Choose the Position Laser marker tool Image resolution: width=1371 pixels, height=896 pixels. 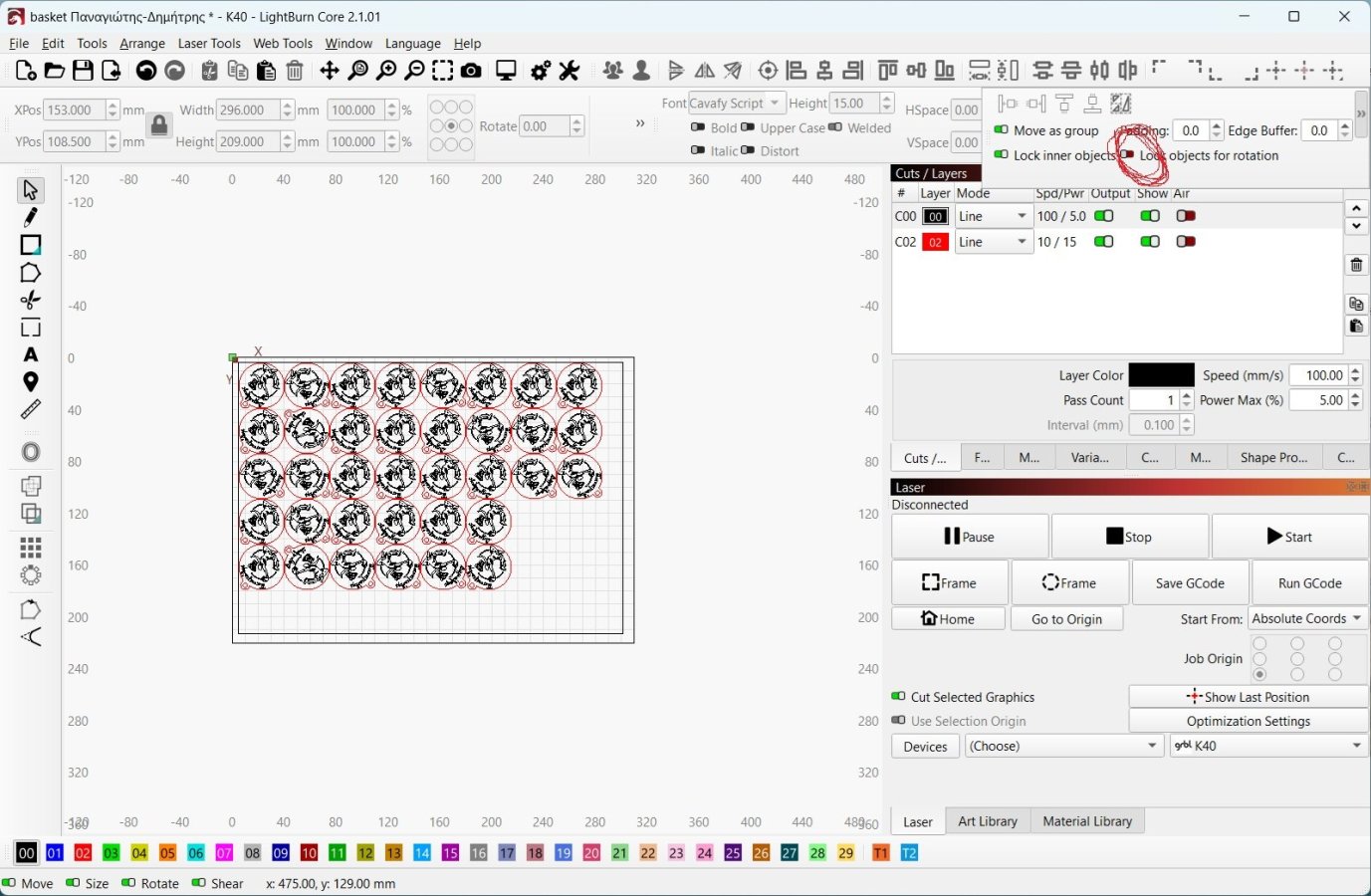pyautogui.click(x=31, y=382)
